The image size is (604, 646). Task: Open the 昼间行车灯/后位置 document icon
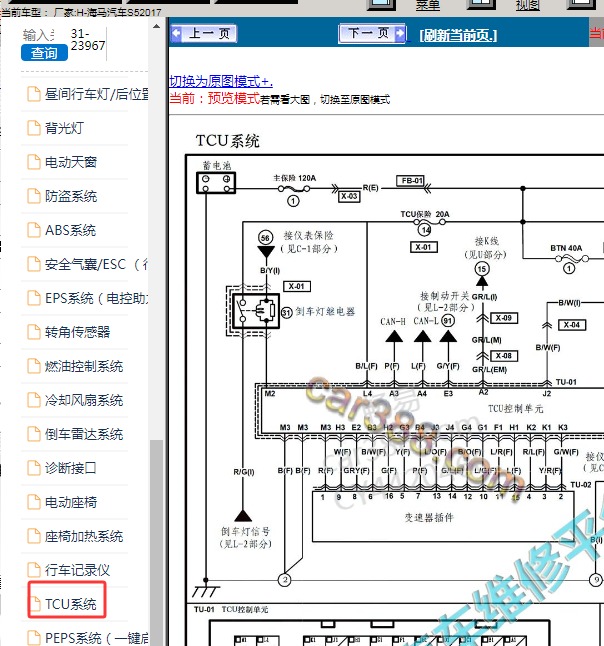point(34,94)
